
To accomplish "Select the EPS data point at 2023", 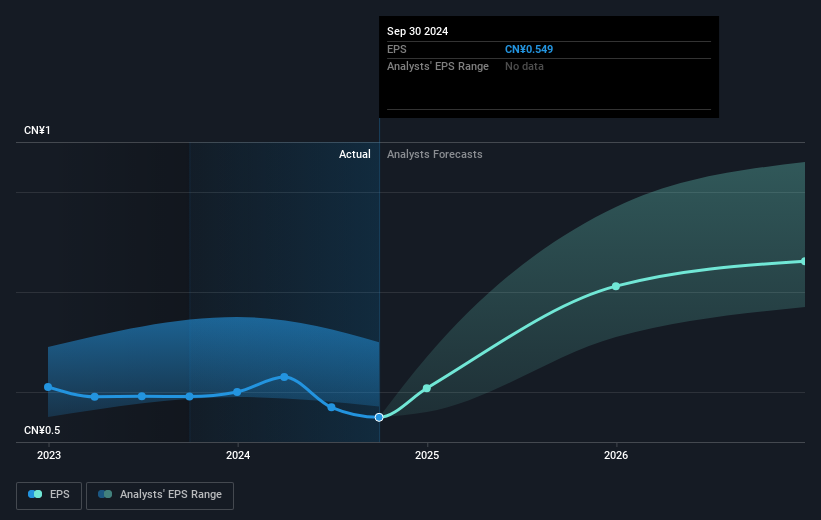I will 48,387.
